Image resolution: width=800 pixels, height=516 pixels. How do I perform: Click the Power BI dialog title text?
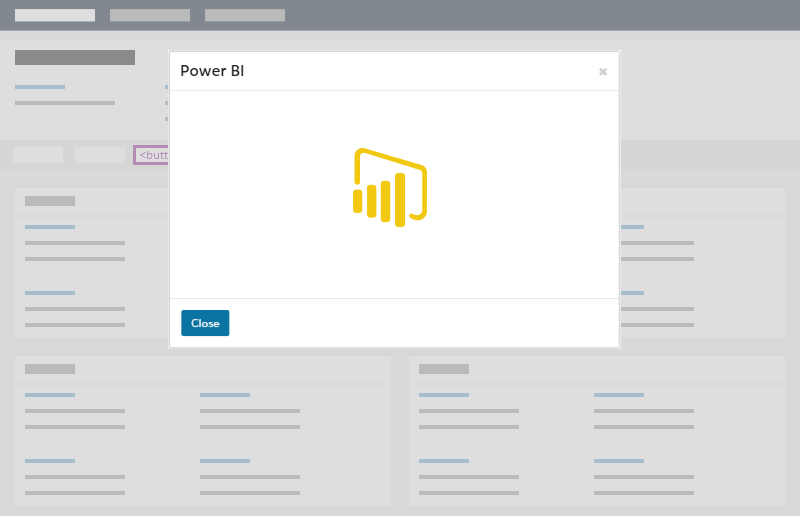pyautogui.click(x=212, y=71)
